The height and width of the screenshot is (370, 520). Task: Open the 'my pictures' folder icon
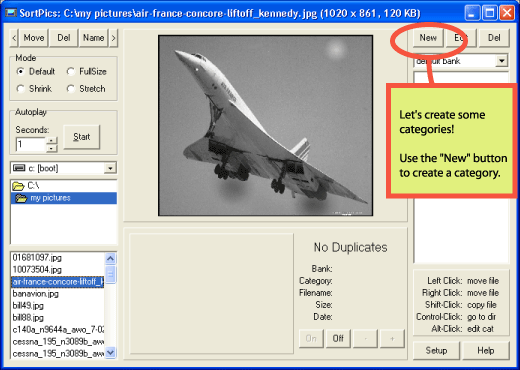[x=21, y=198]
